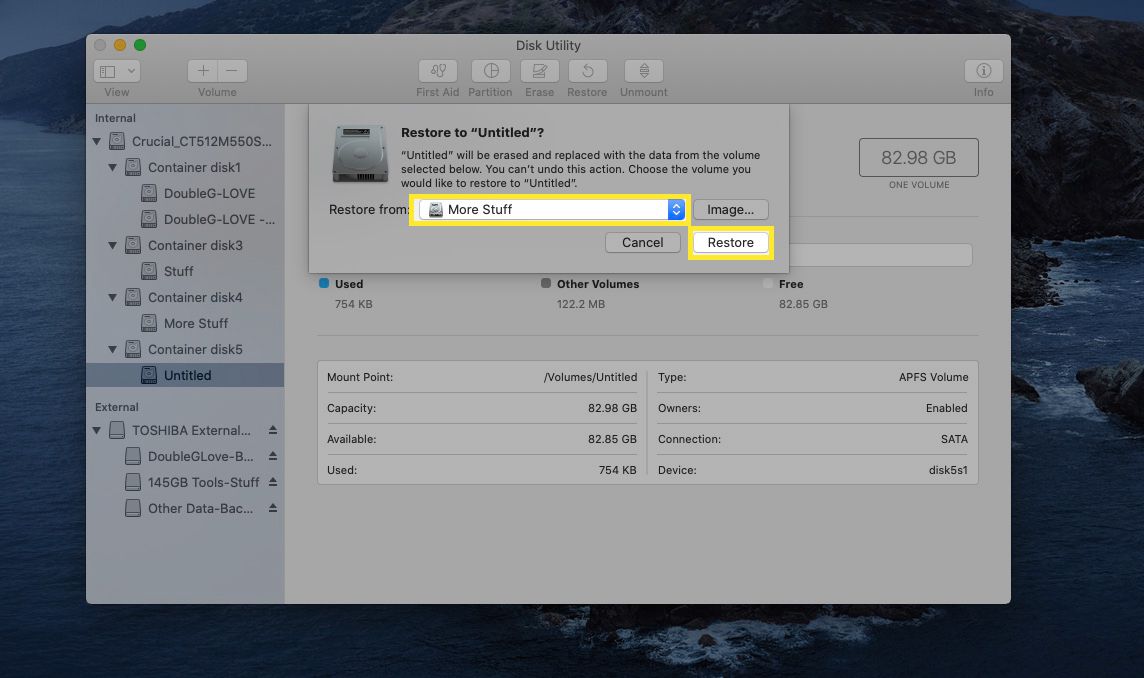
Task: Collapse the Crucial_CT512M550S disk entry
Action: (x=97, y=142)
